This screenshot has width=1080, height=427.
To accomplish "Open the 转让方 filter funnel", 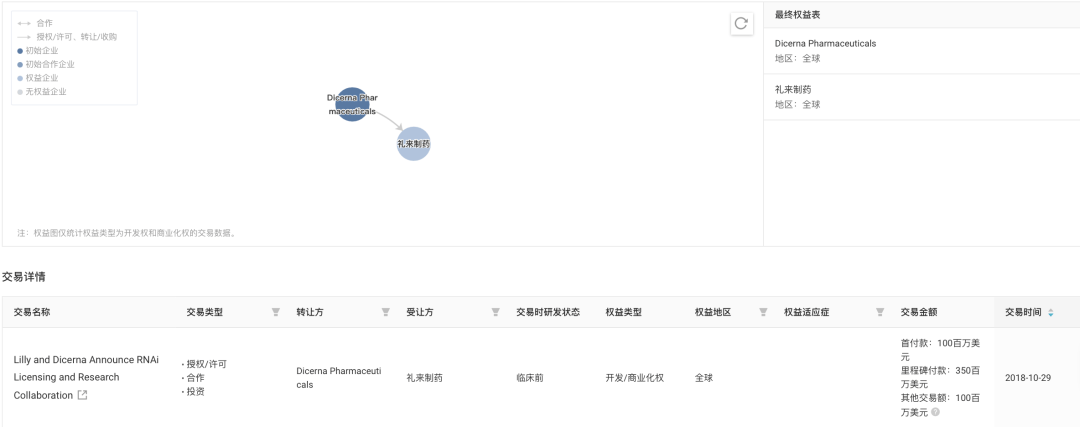I will tap(386, 312).
